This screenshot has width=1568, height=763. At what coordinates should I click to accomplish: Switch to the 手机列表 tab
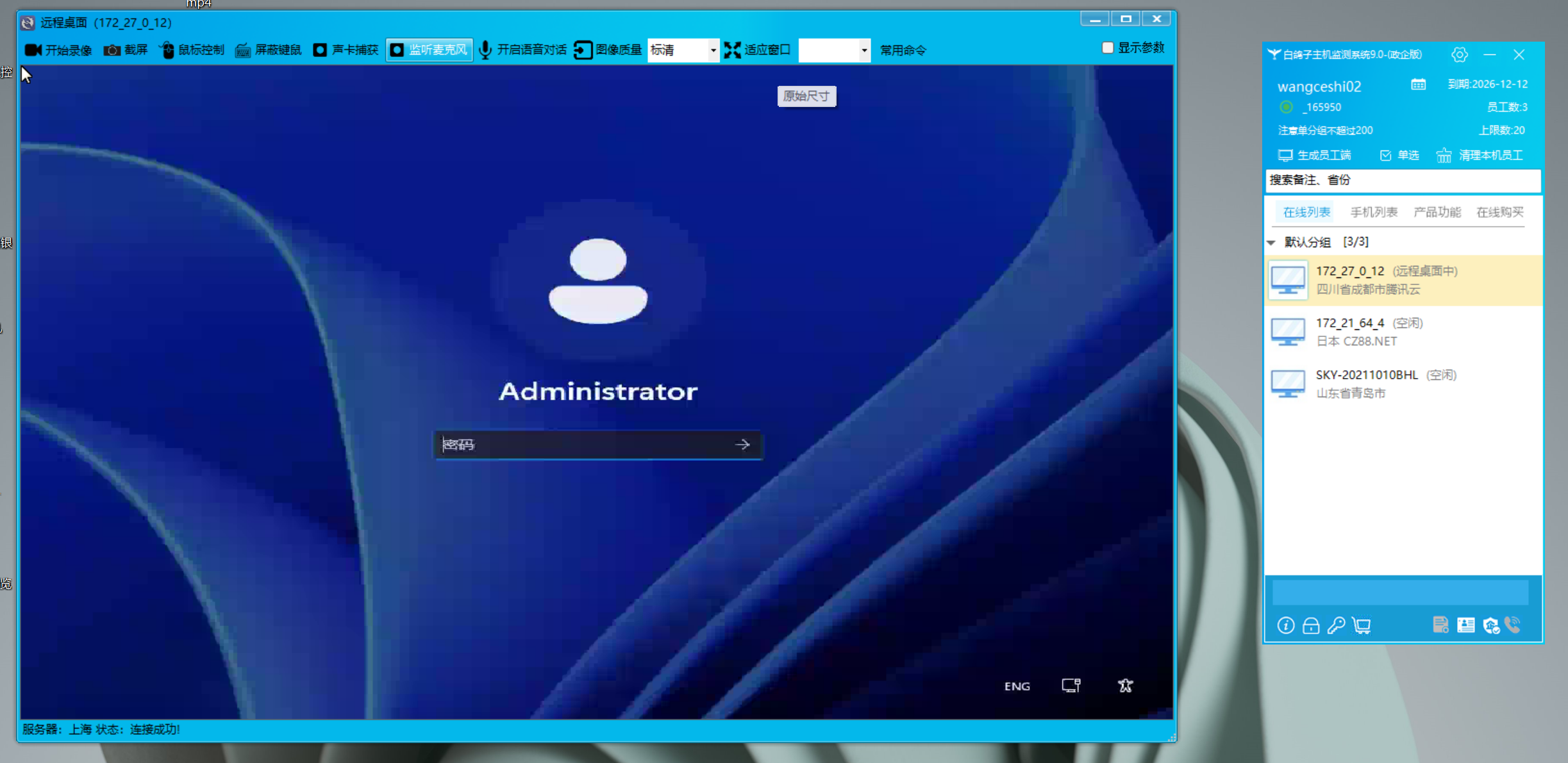[x=1373, y=212]
